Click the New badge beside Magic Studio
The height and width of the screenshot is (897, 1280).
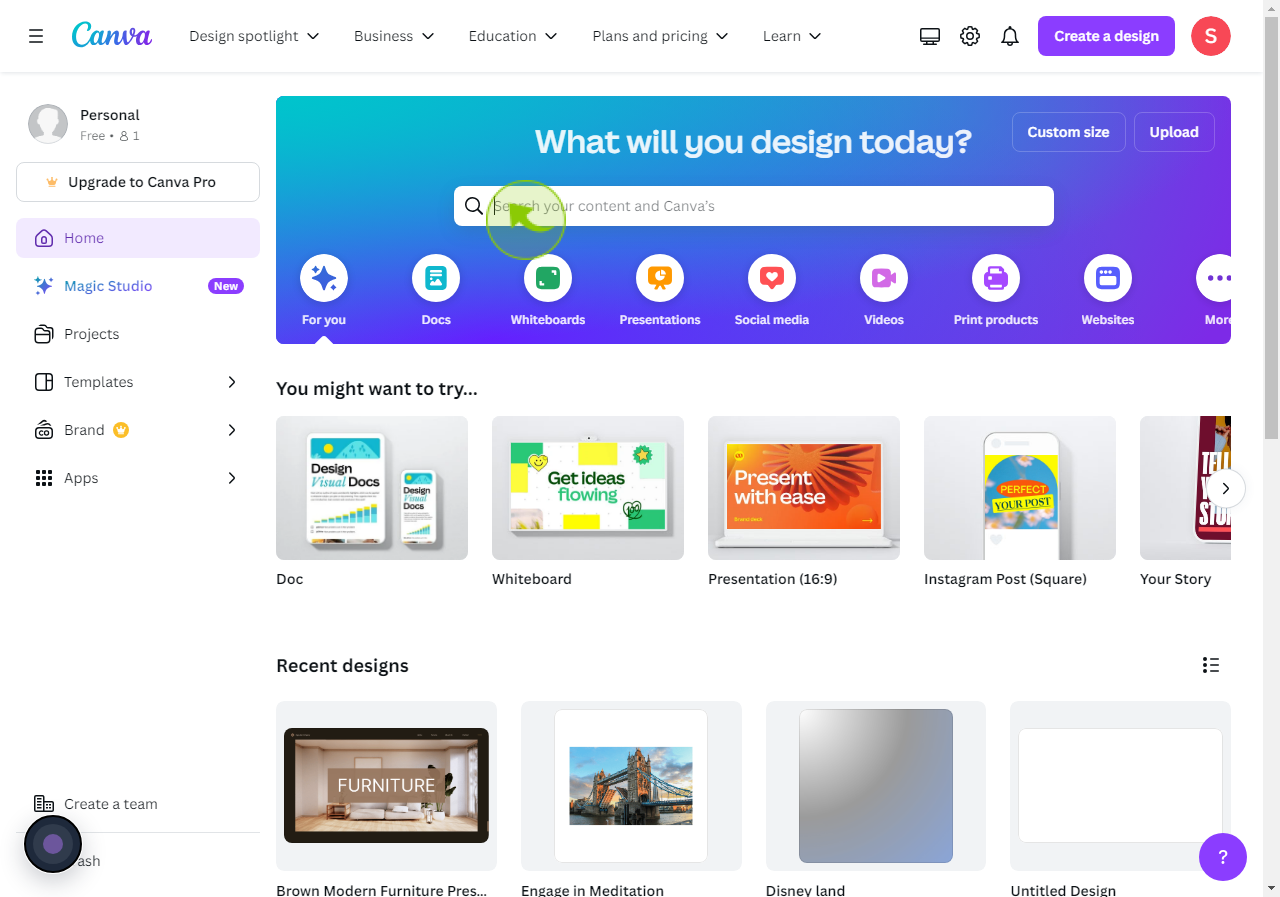226,286
